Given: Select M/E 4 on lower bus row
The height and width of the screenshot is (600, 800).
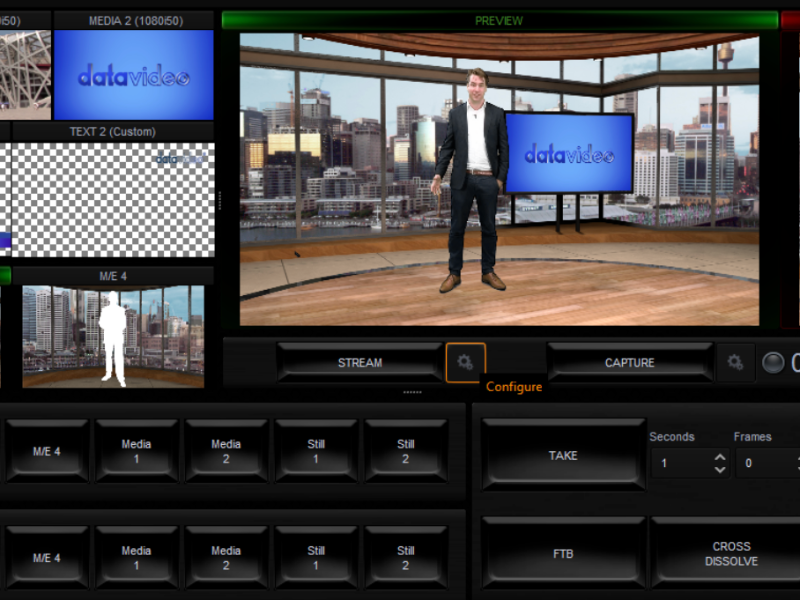Looking at the screenshot, I should 47,558.
